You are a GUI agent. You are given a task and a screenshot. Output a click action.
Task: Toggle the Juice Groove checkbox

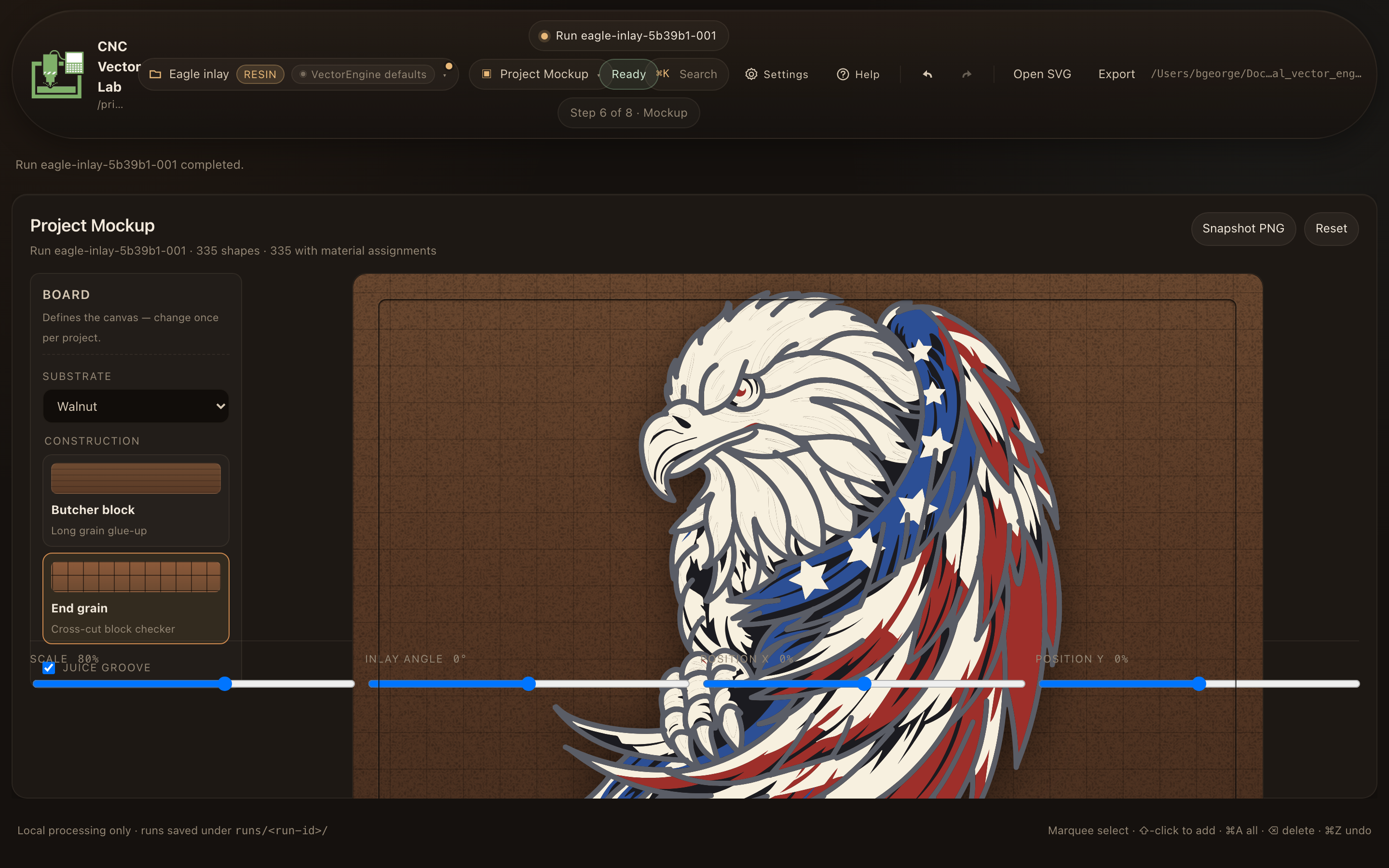pyautogui.click(x=49, y=668)
